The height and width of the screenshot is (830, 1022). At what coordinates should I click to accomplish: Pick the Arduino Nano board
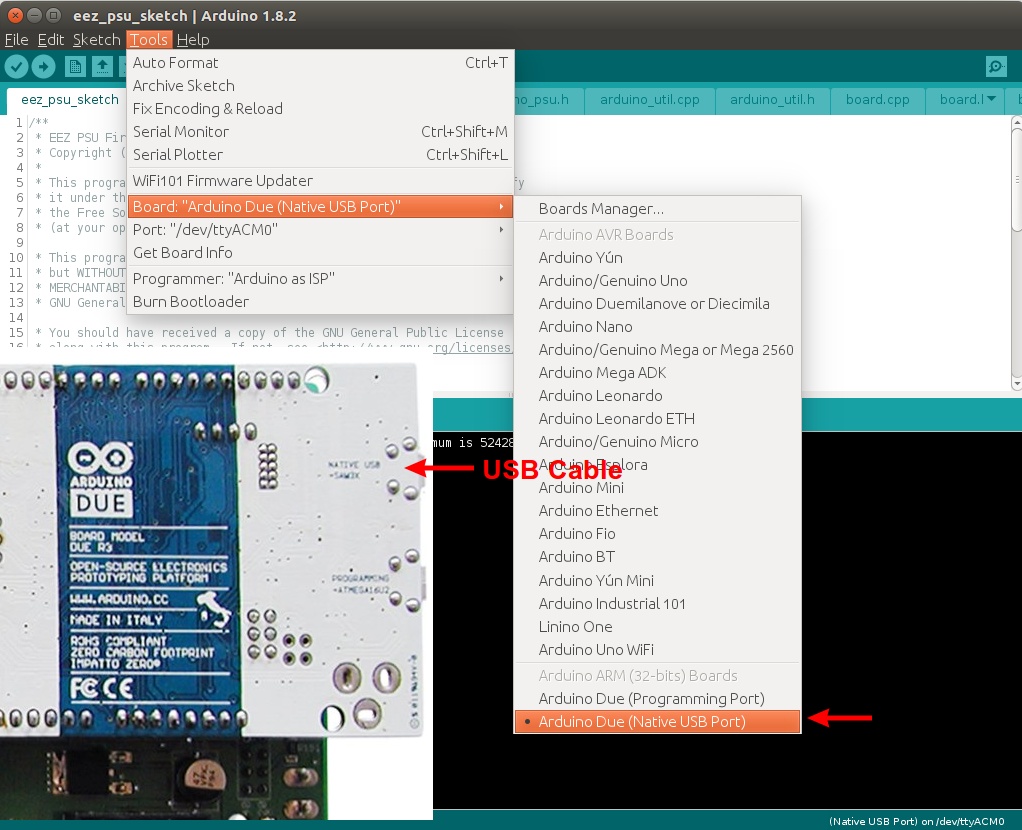(658, 327)
